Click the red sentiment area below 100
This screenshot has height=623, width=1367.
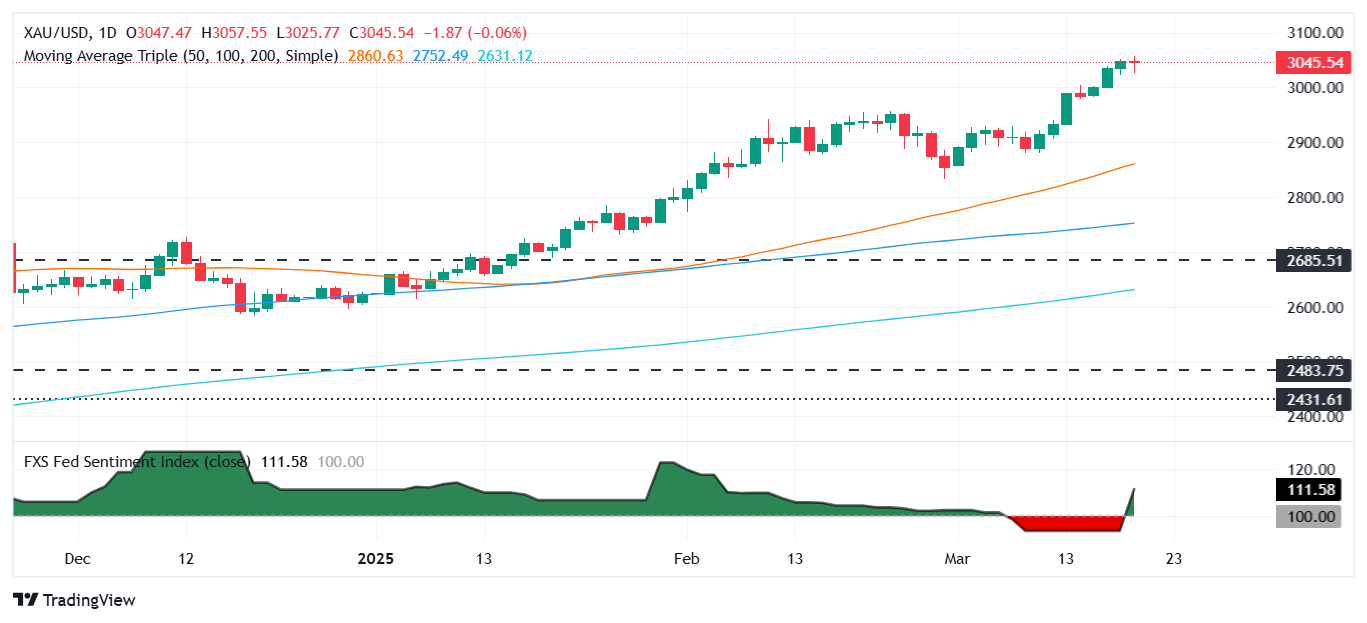click(x=1065, y=524)
